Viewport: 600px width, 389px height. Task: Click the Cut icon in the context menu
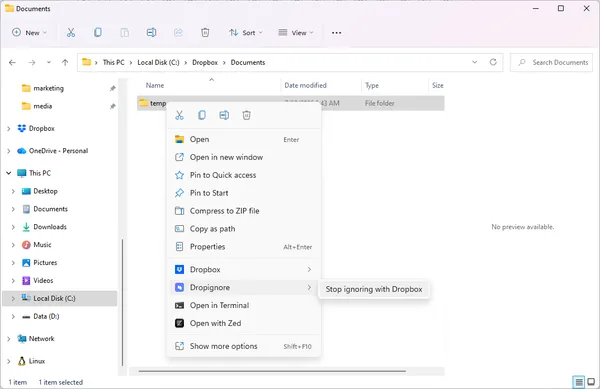click(x=179, y=115)
